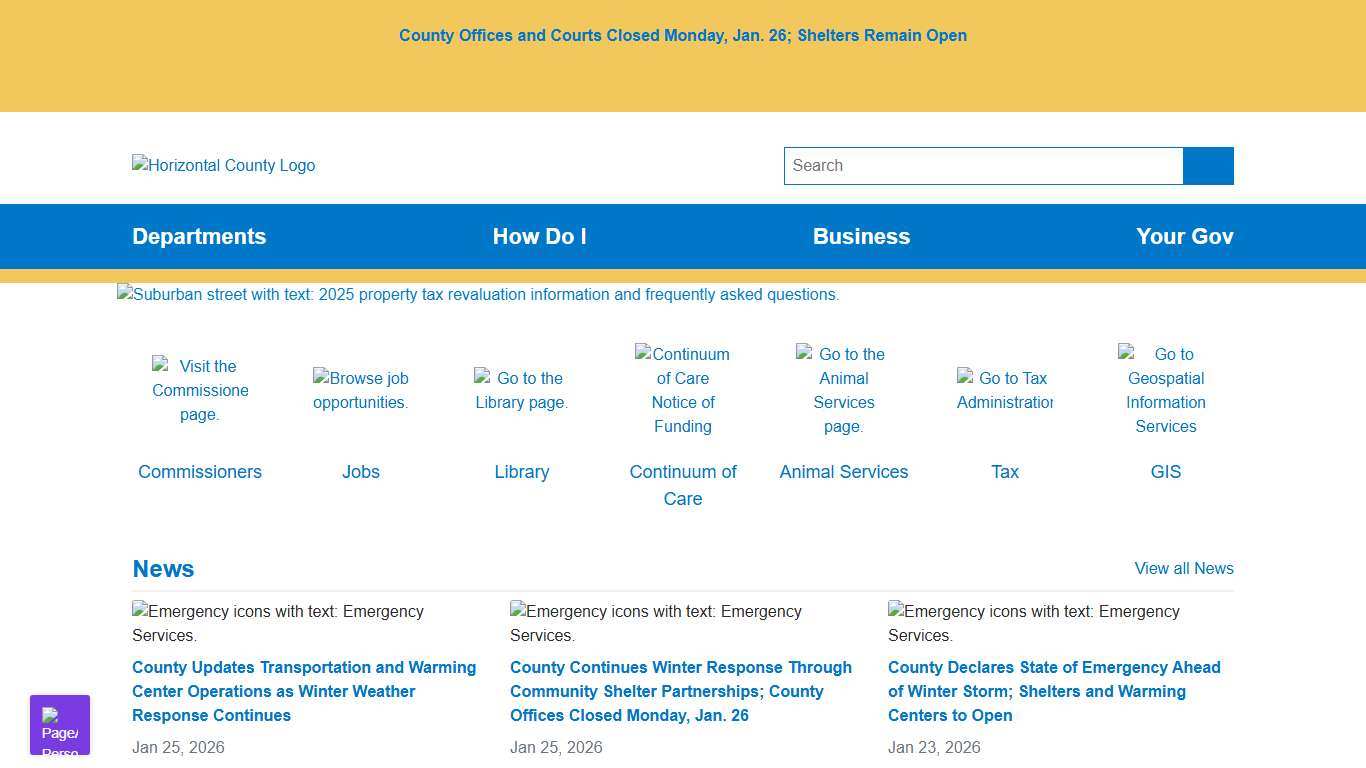
Task: Click the Geospatial Information Services icon
Action: [x=1165, y=390]
